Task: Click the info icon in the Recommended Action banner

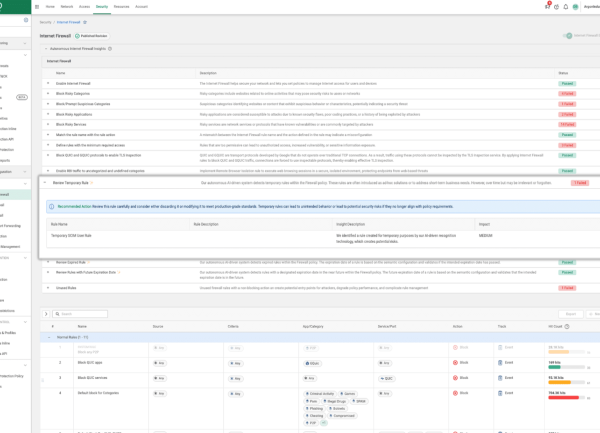Action: click(52, 207)
